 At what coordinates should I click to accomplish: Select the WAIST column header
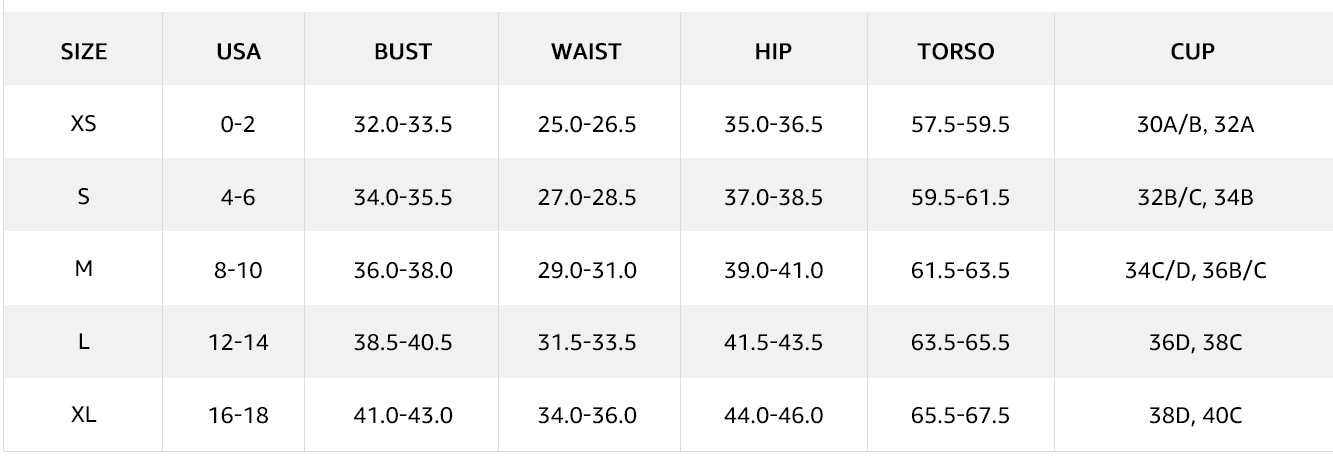(x=586, y=52)
